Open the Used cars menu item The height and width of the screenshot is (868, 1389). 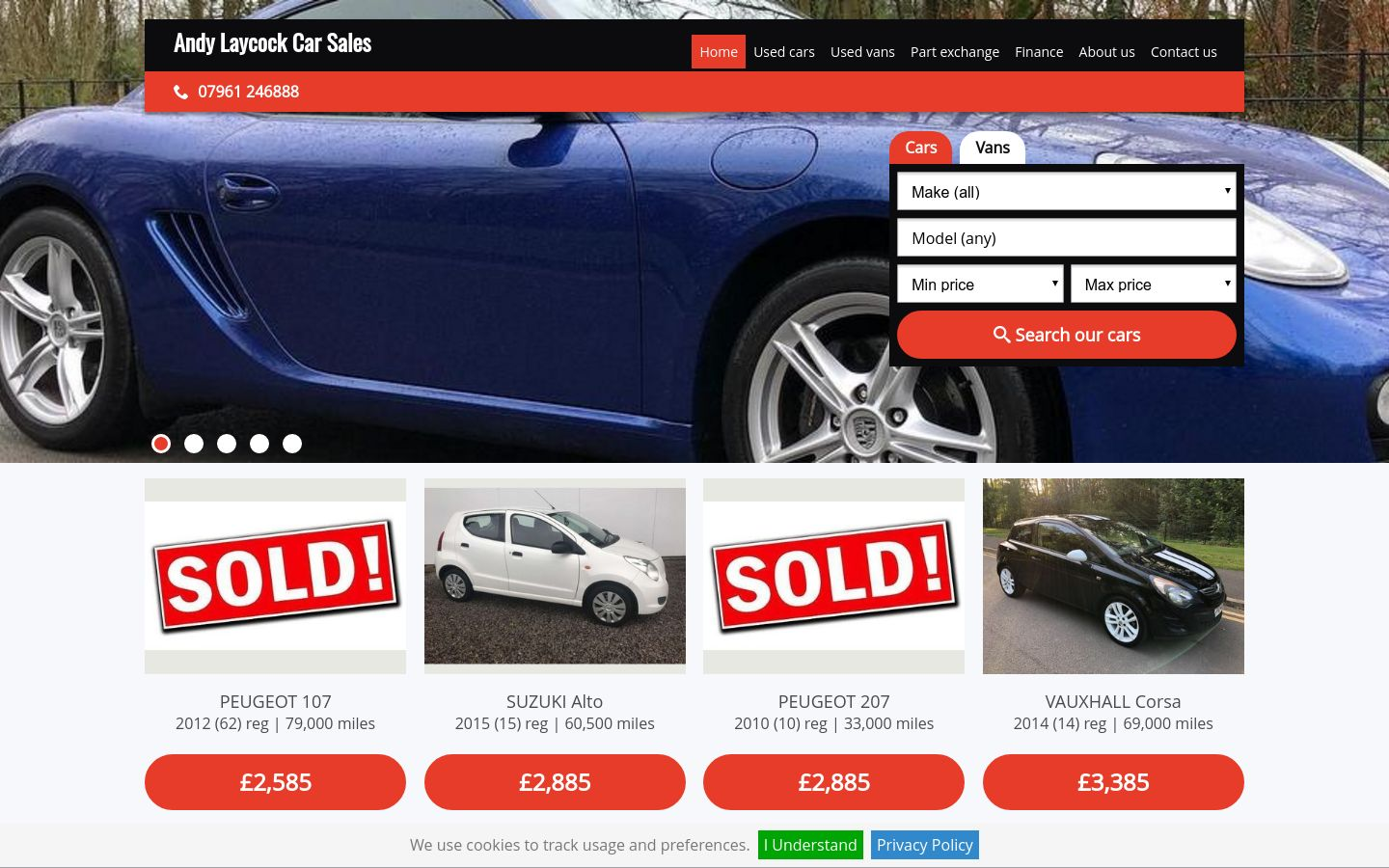pos(784,52)
